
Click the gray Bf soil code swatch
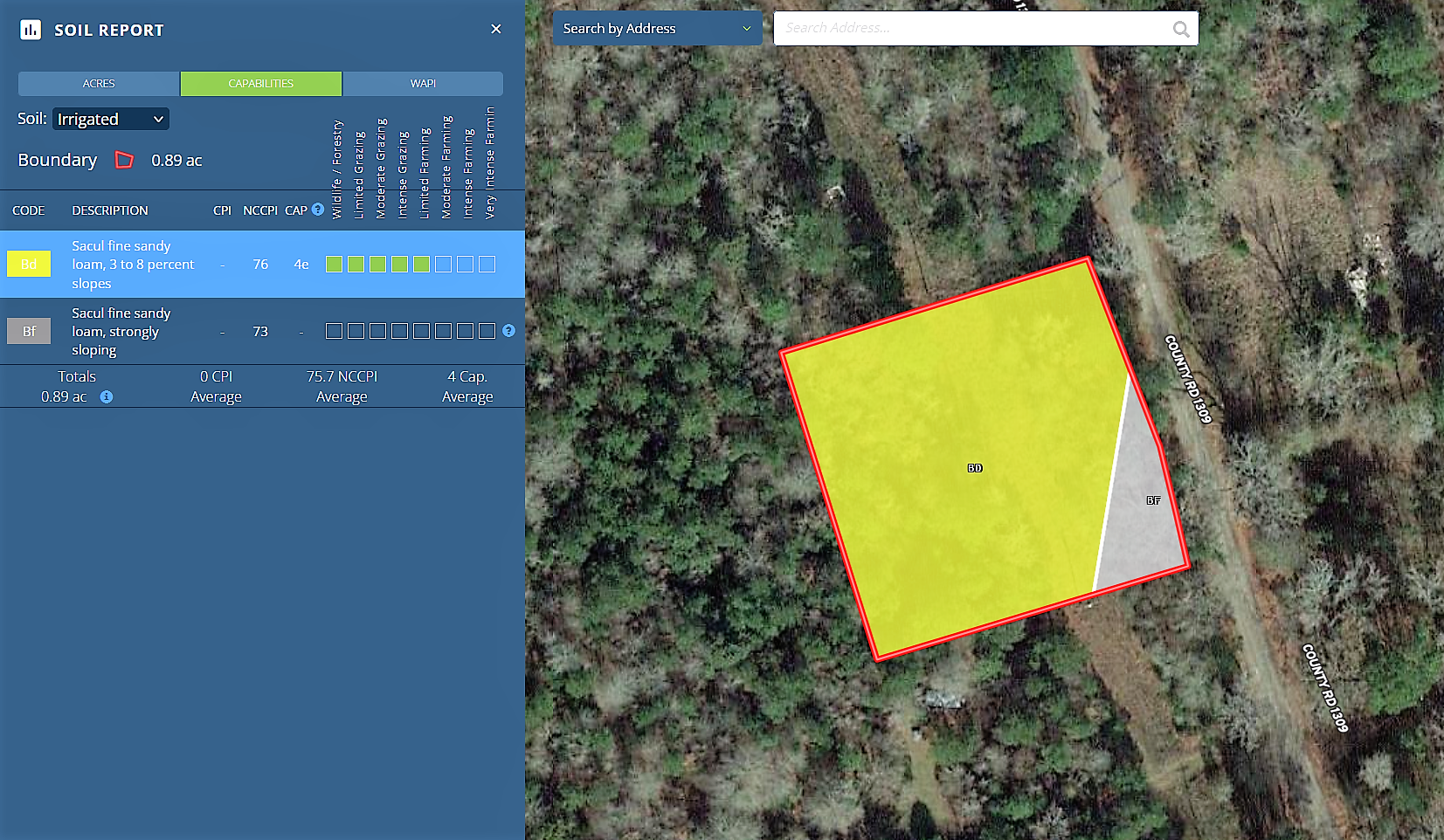tap(29, 331)
